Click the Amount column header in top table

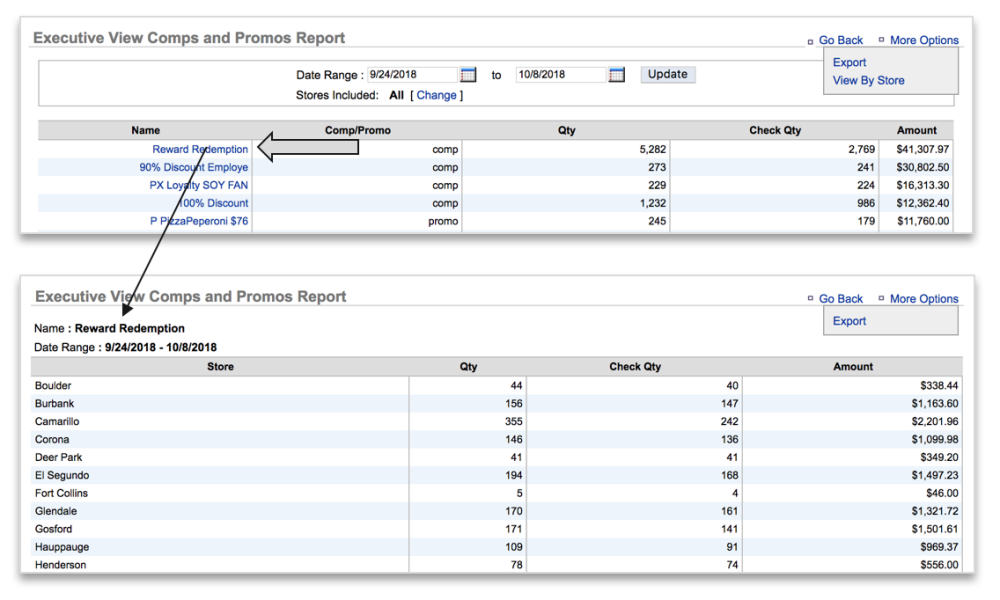(916, 130)
